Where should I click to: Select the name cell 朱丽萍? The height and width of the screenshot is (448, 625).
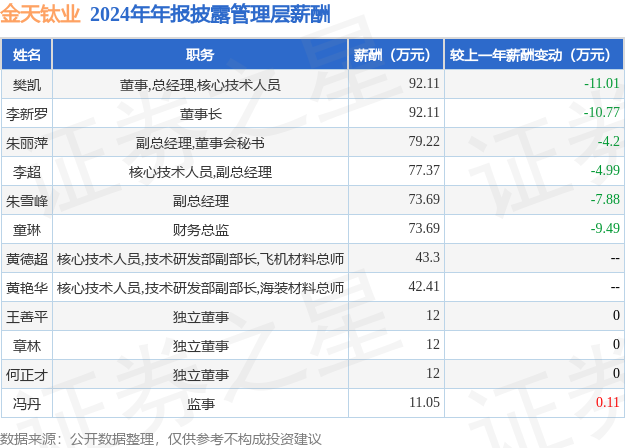click(x=27, y=143)
